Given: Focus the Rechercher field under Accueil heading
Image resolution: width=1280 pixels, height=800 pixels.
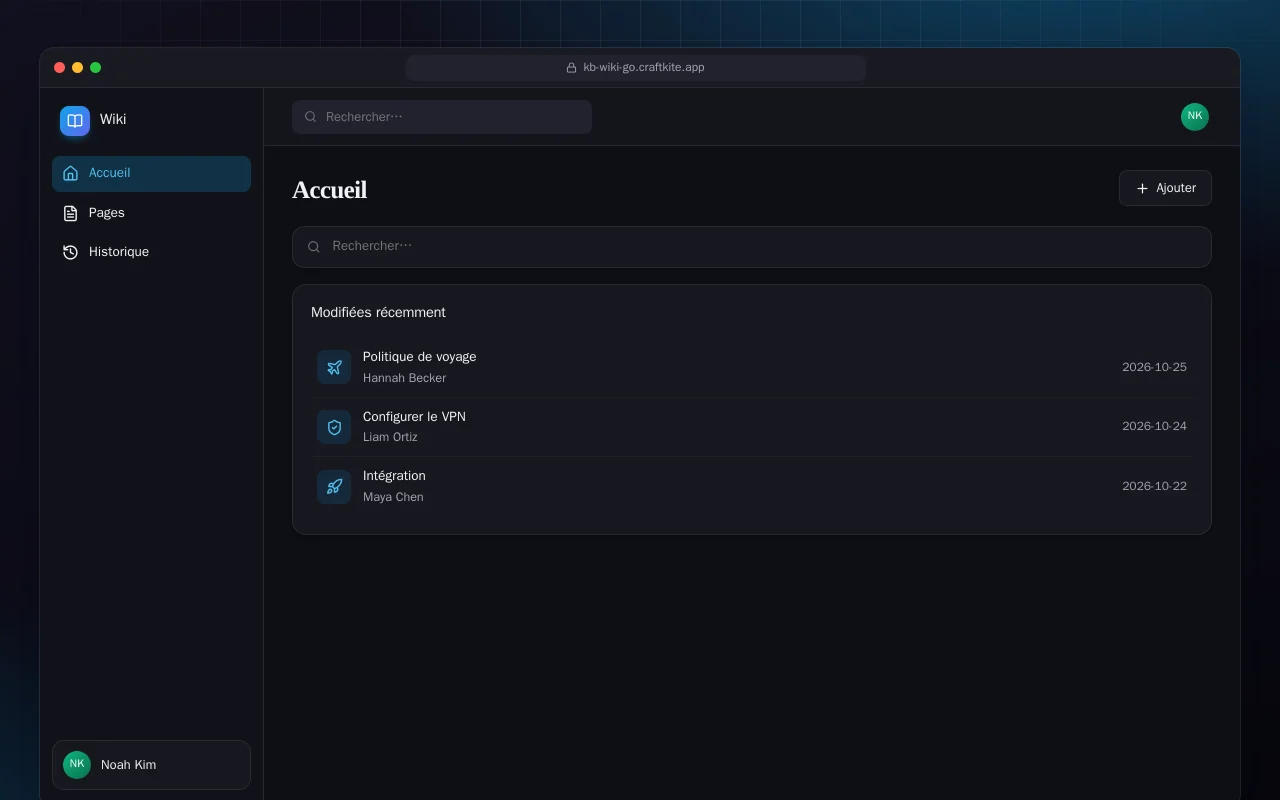Looking at the screenshot, I should (752, 247).
